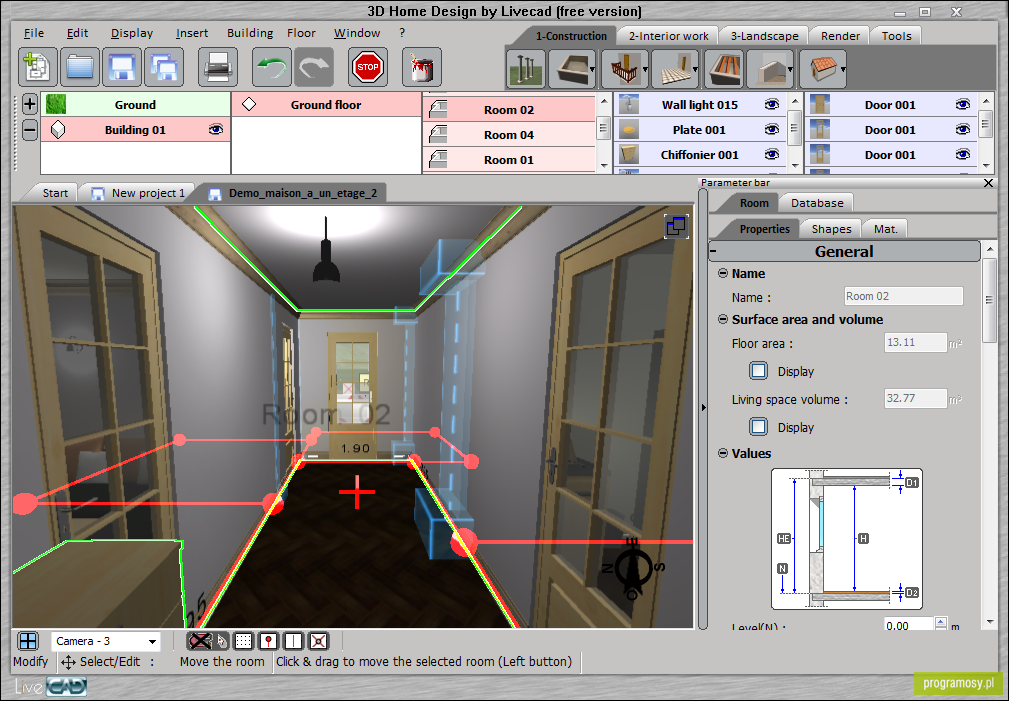Image resolution: width=1009 pixels, height=701 pixels.
Task: Switch to the 3-Landscape tab
Action: [x=764, y=36]
